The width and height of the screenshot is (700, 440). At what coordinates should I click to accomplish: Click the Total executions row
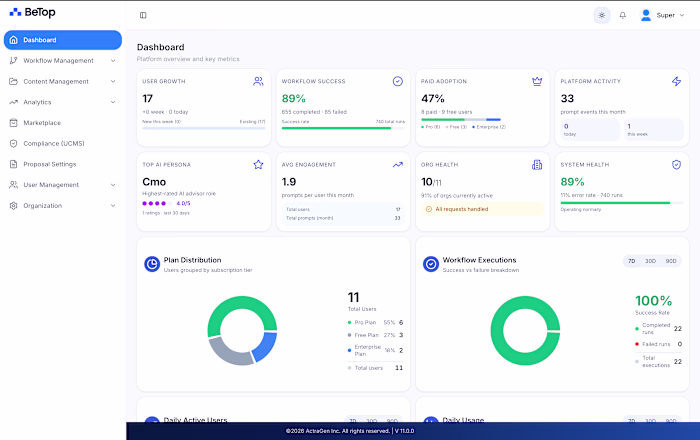pos(658,361)
